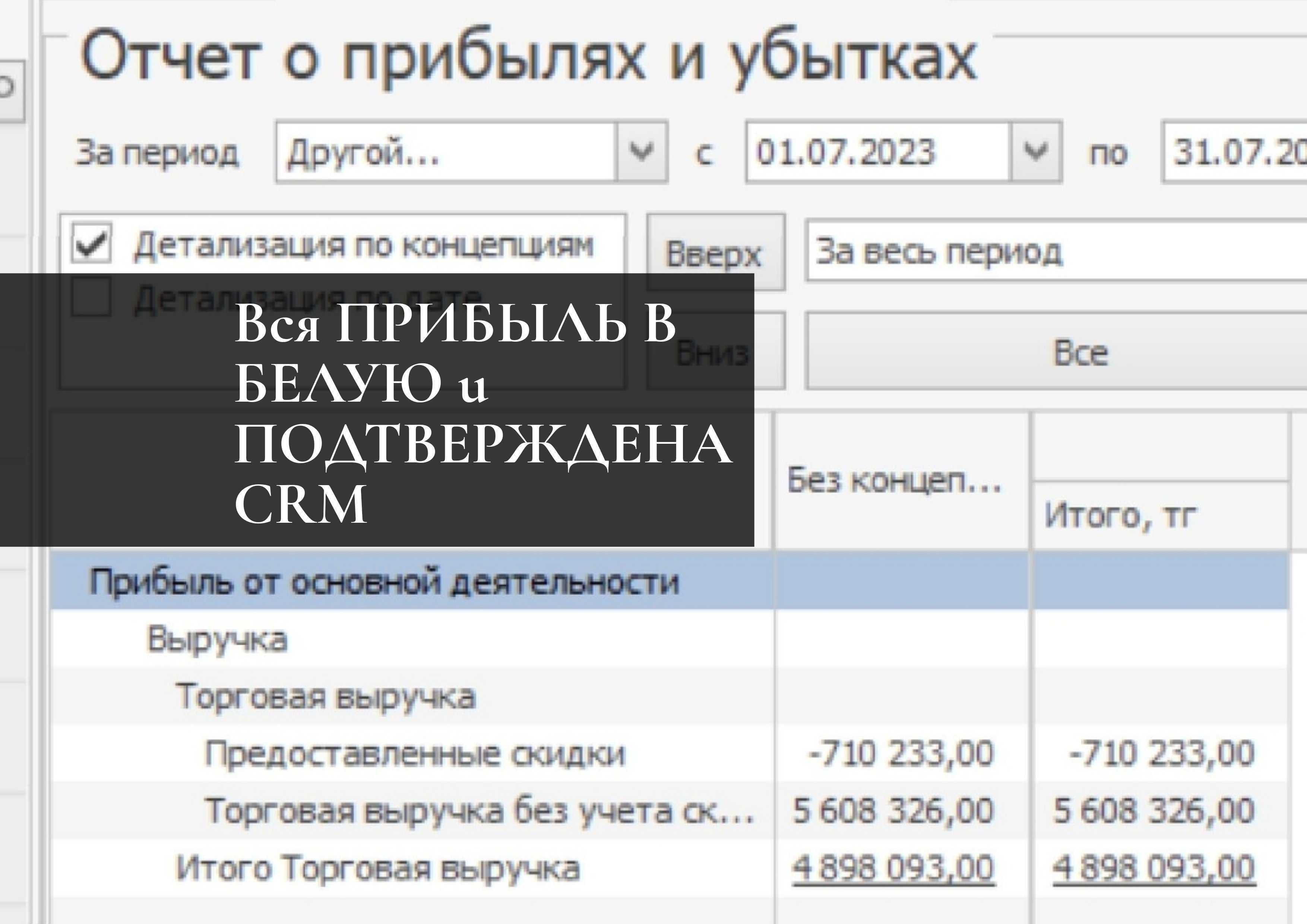Click the Вверх button
Screen dimensions: 1307x924
(x=716, y=252)
